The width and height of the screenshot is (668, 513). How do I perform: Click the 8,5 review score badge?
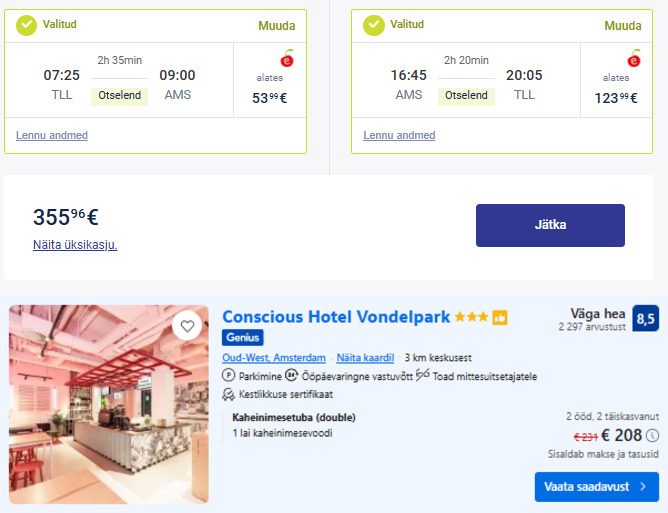646,318
